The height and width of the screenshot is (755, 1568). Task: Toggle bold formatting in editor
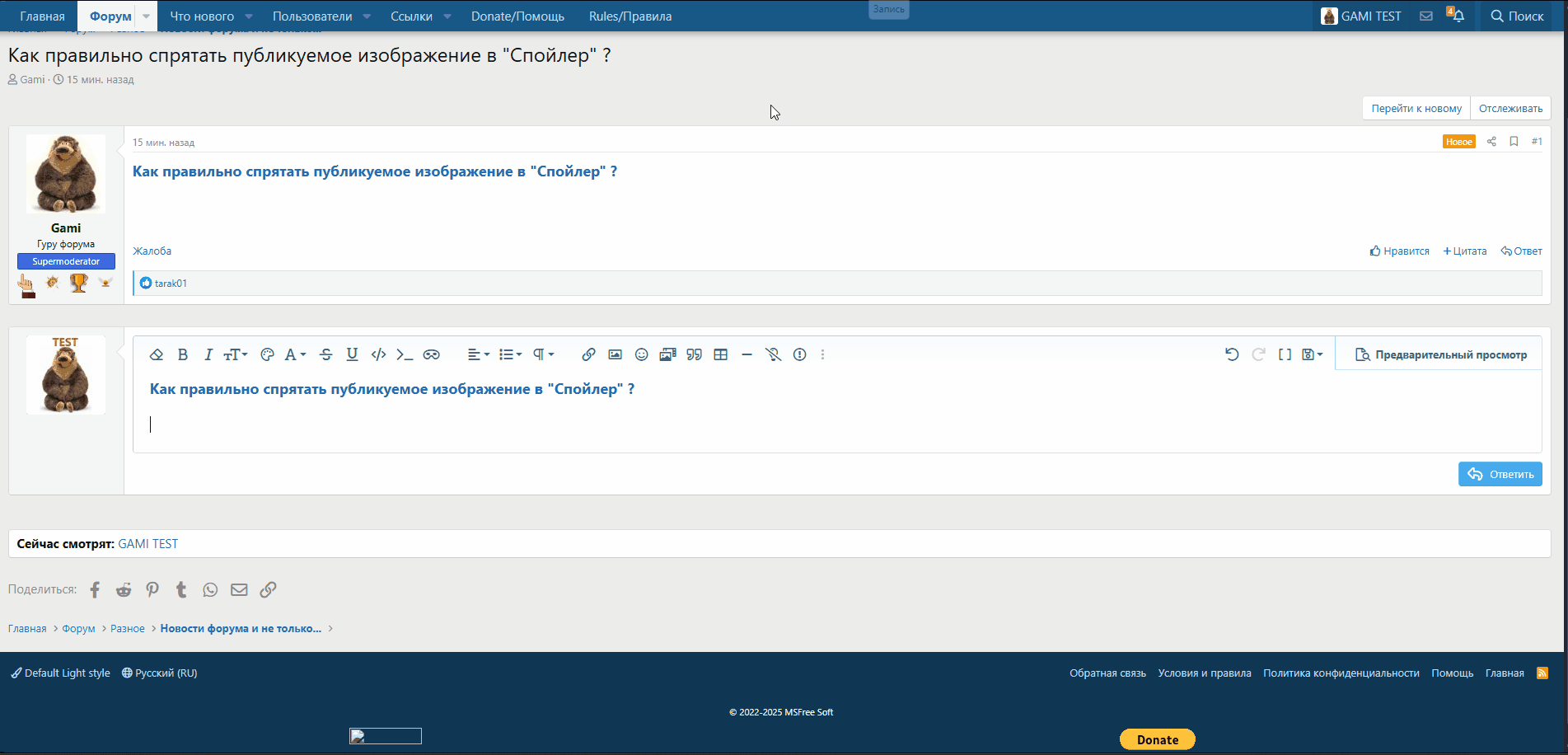tap(183, 354)
